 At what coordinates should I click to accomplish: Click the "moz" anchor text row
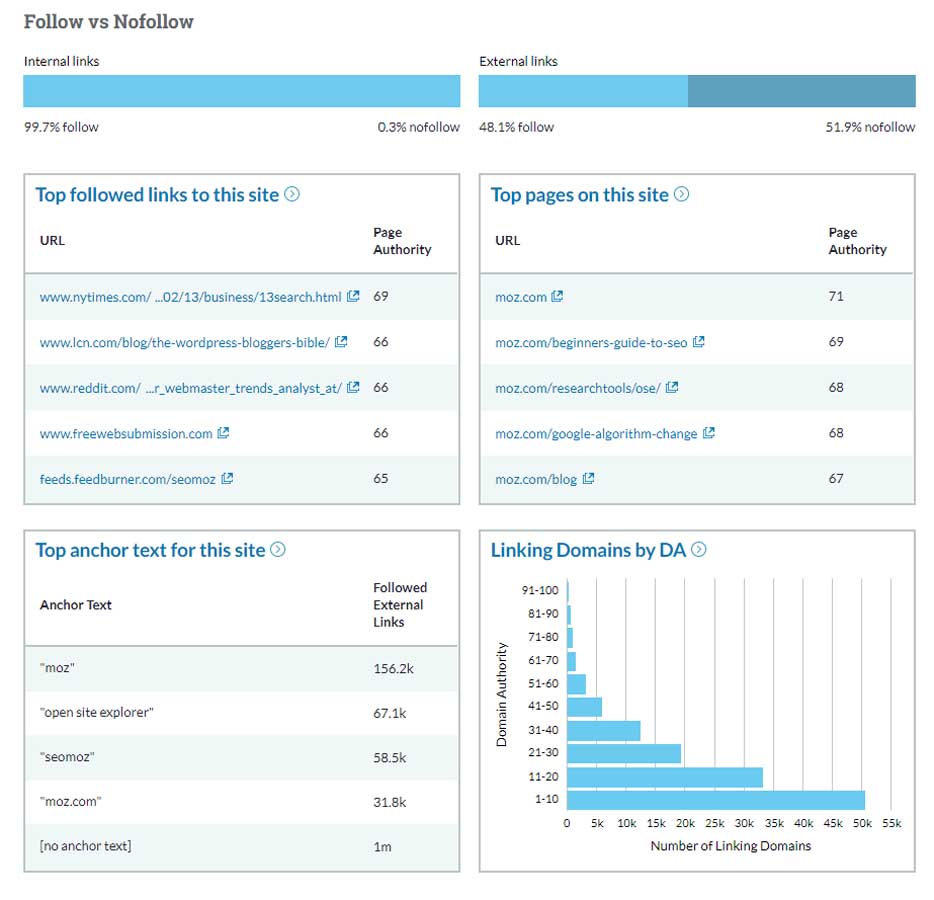[241, 668]
